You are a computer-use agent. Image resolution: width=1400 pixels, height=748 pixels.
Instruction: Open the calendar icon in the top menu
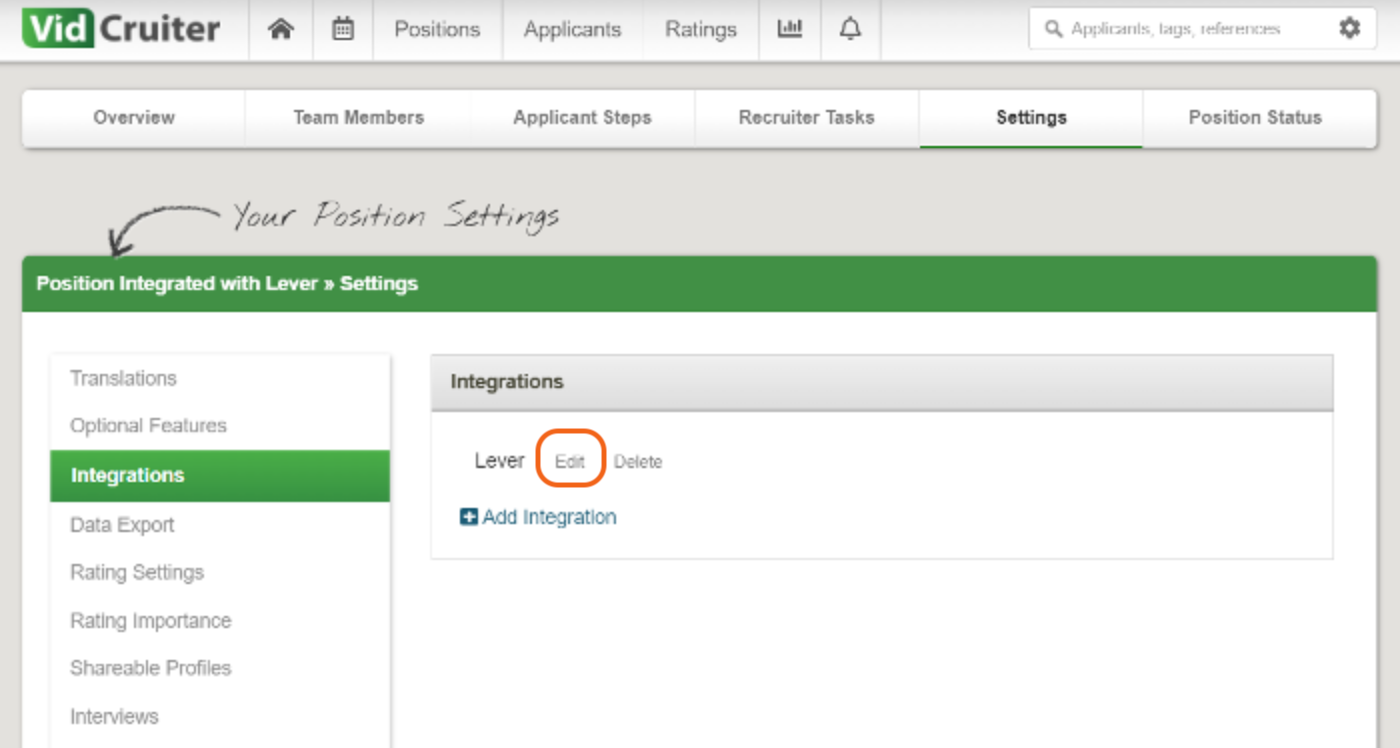pyautogui.click(x=342, y=29)
